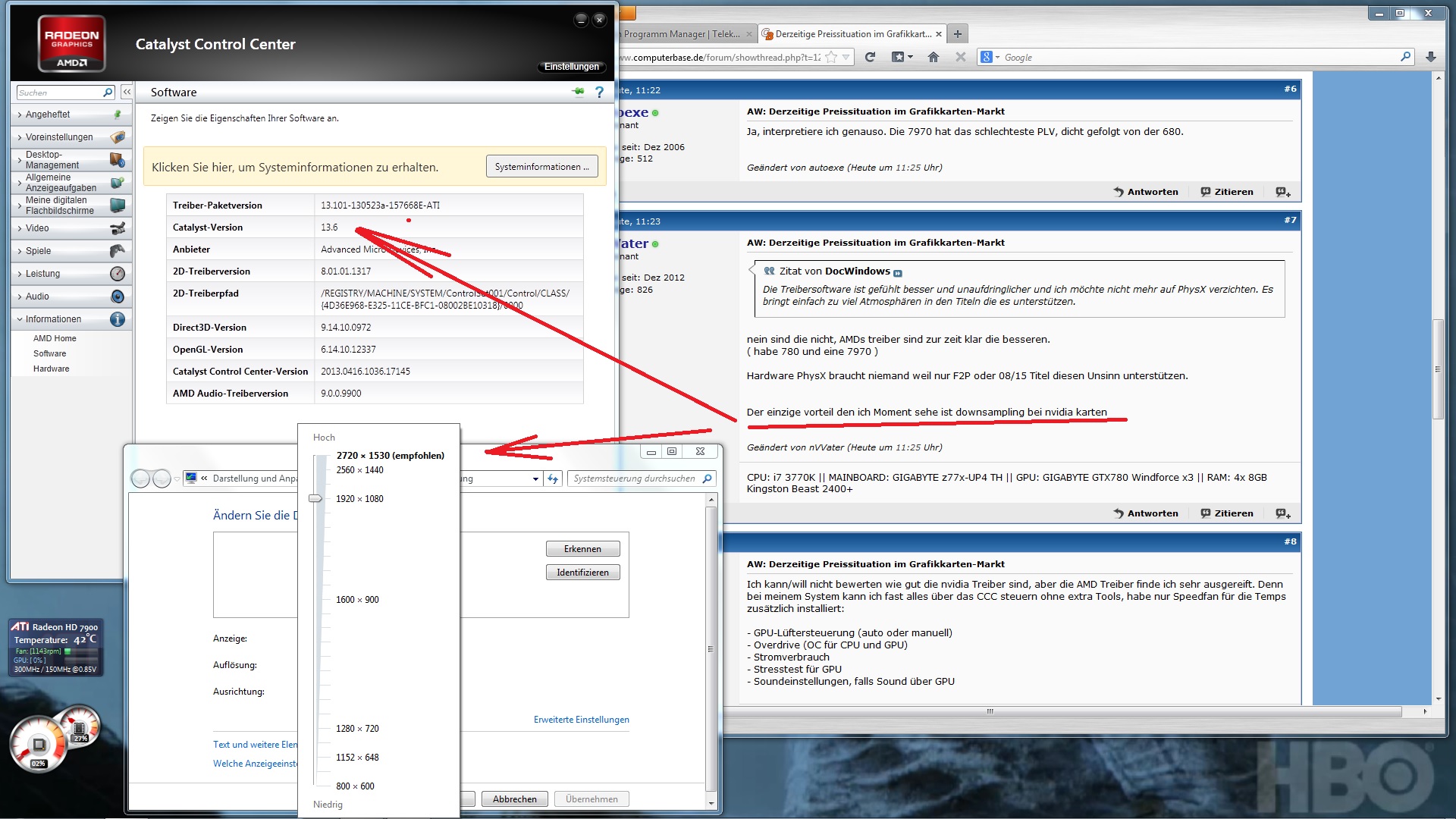Select Hardware under Informationen

[51, 369]
